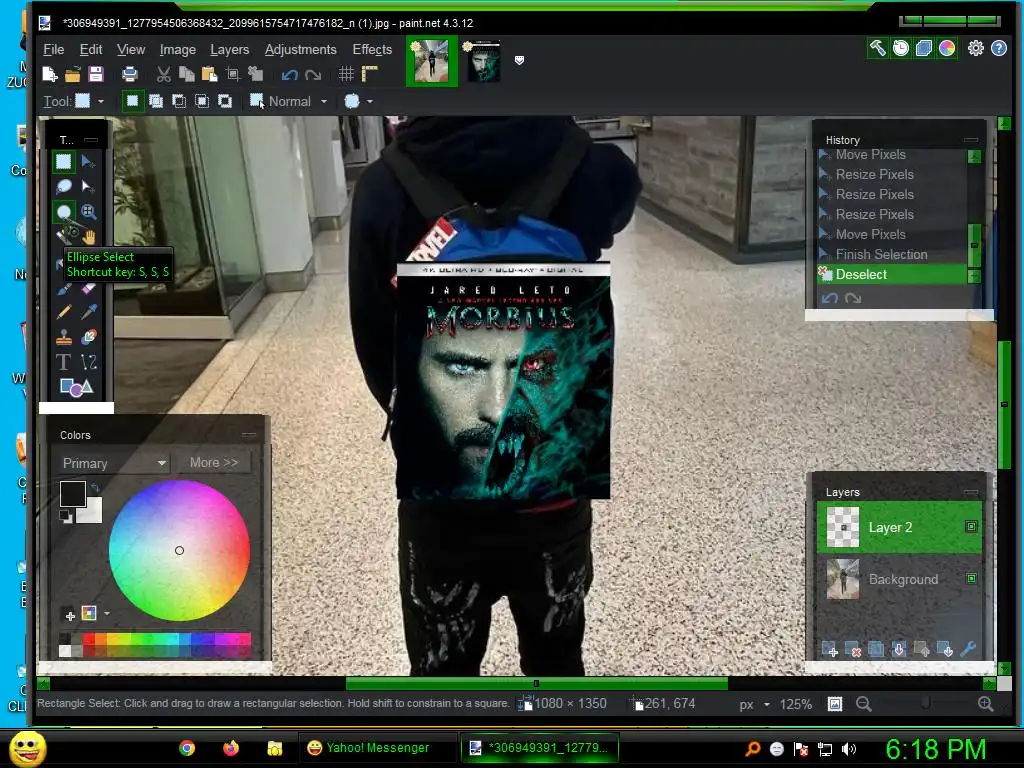
Task: Click the Settings gear icon
Action: click(x=976, y=48)
